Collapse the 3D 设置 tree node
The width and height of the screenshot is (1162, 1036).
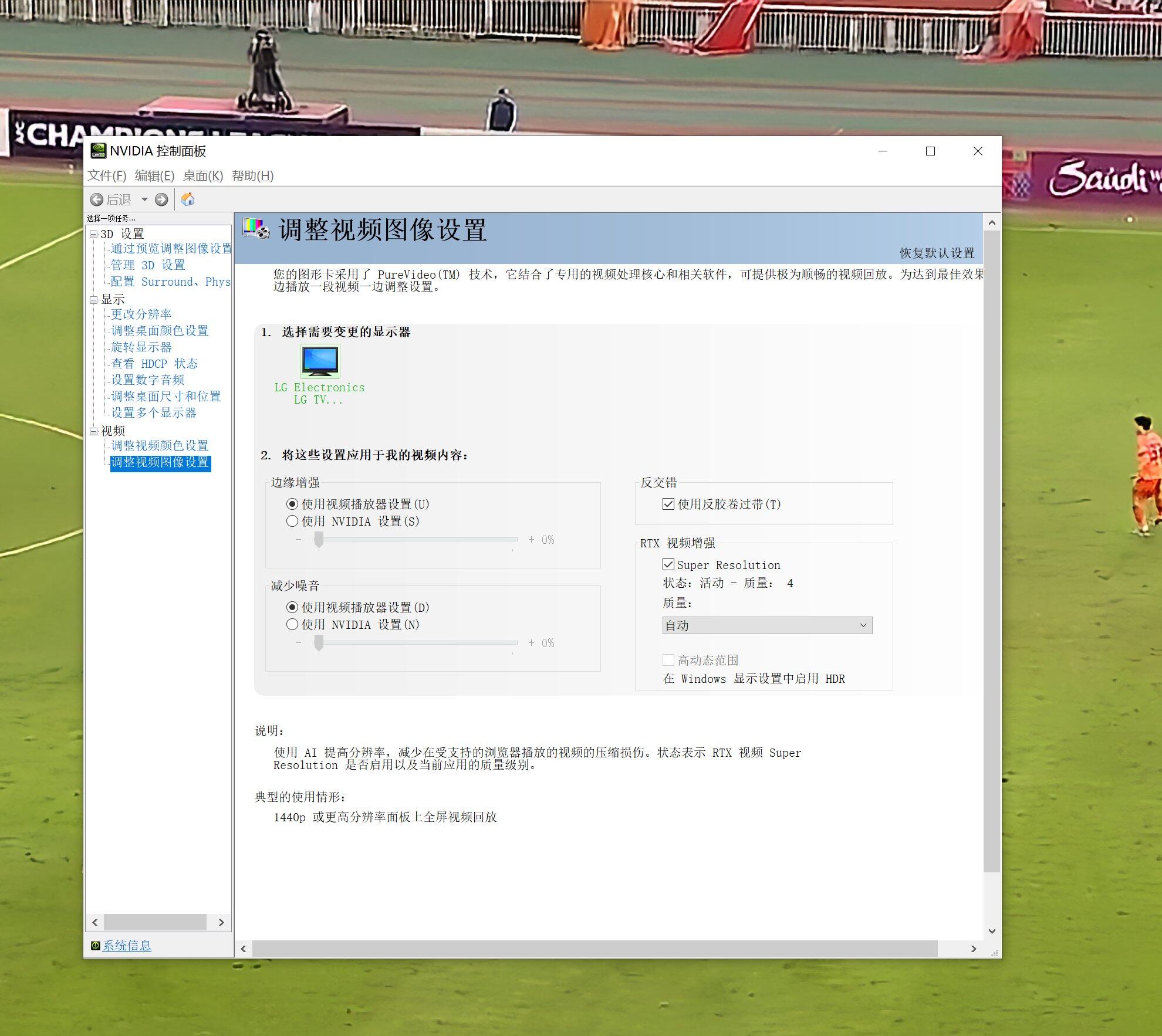pyautogui.click(x=93, y=234)
